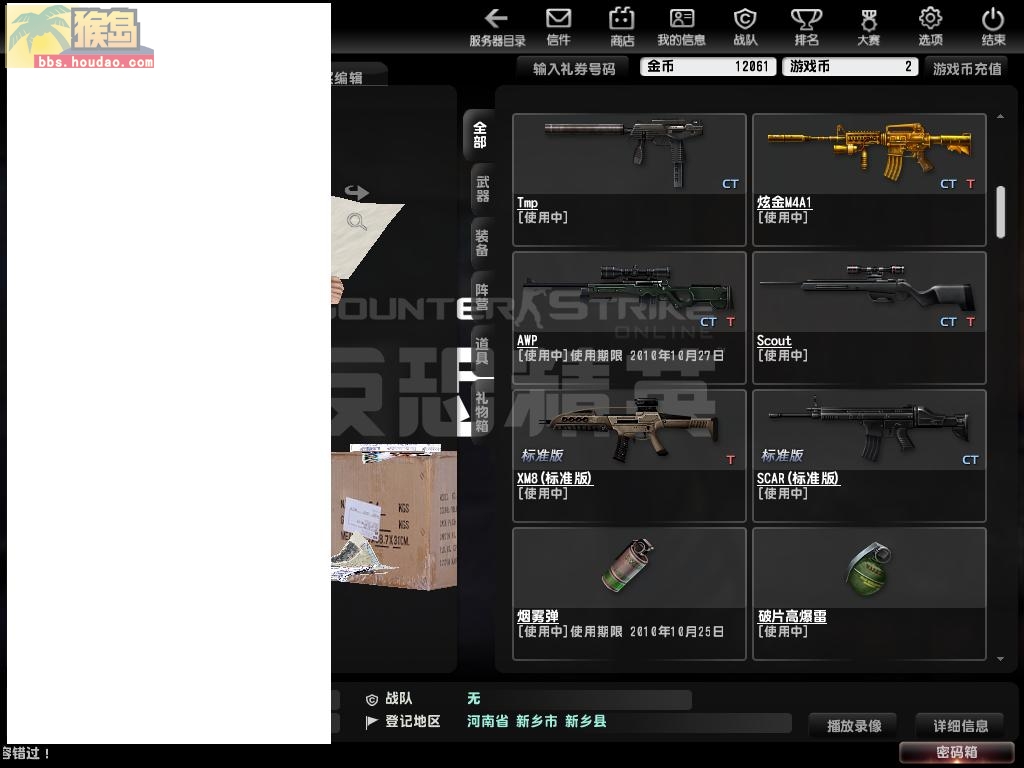Viewport: 1024px width, 768px height.
Task: Click the magnifier icon on character preview
Action: point(357,222)
